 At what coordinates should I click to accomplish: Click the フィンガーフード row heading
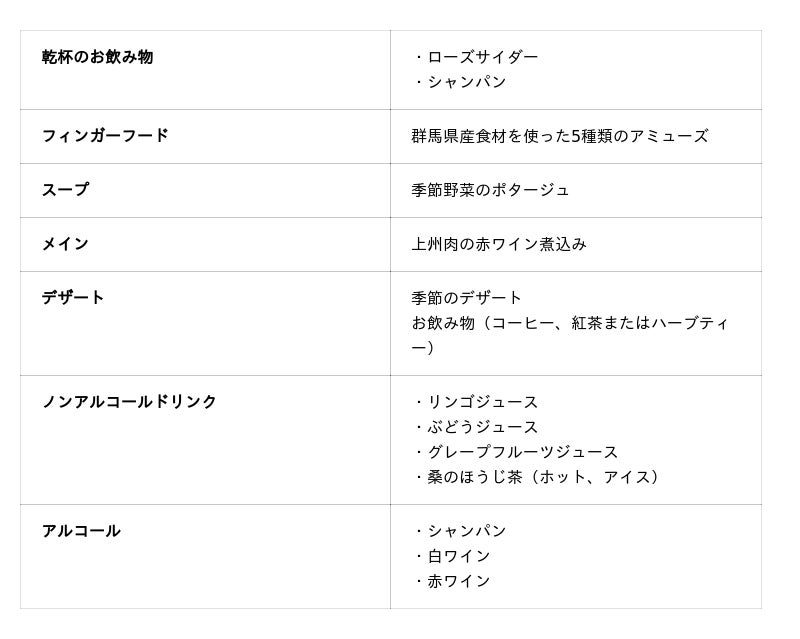pos(105,135)
